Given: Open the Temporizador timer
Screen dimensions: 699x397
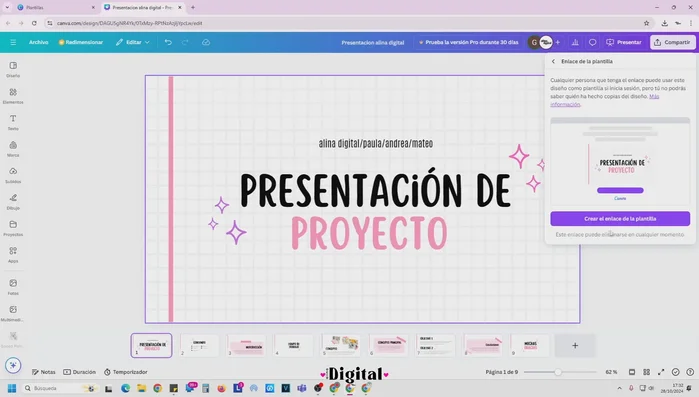Looking at the screenshot, I should coord(126,372).
